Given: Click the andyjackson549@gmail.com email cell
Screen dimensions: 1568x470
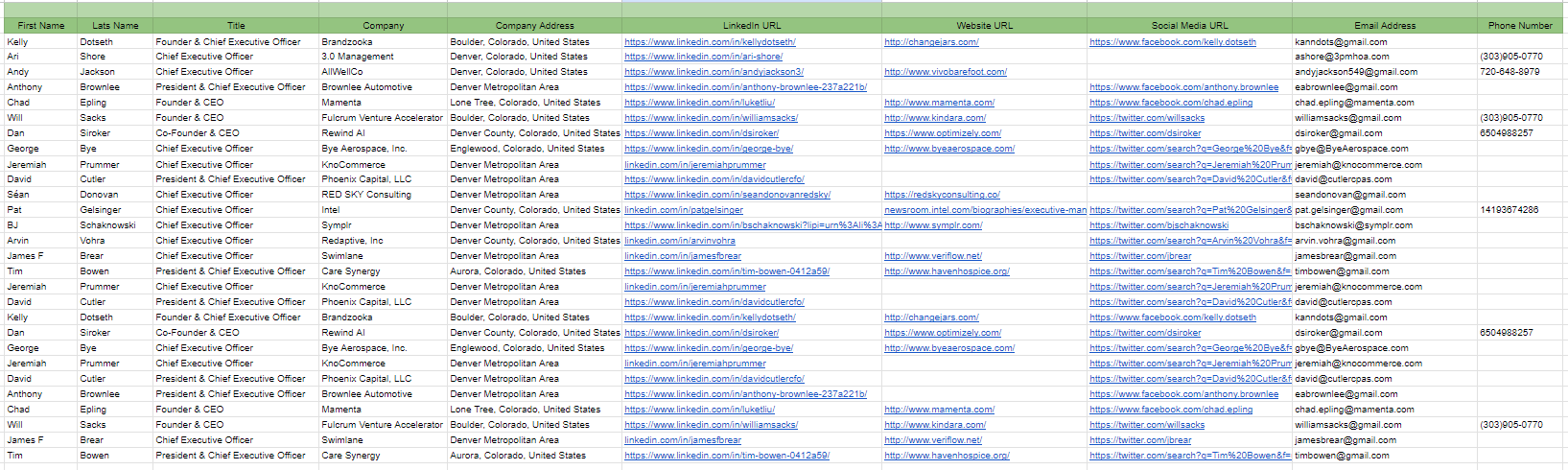Looking at the screenshot, I should click(1385, 72).
